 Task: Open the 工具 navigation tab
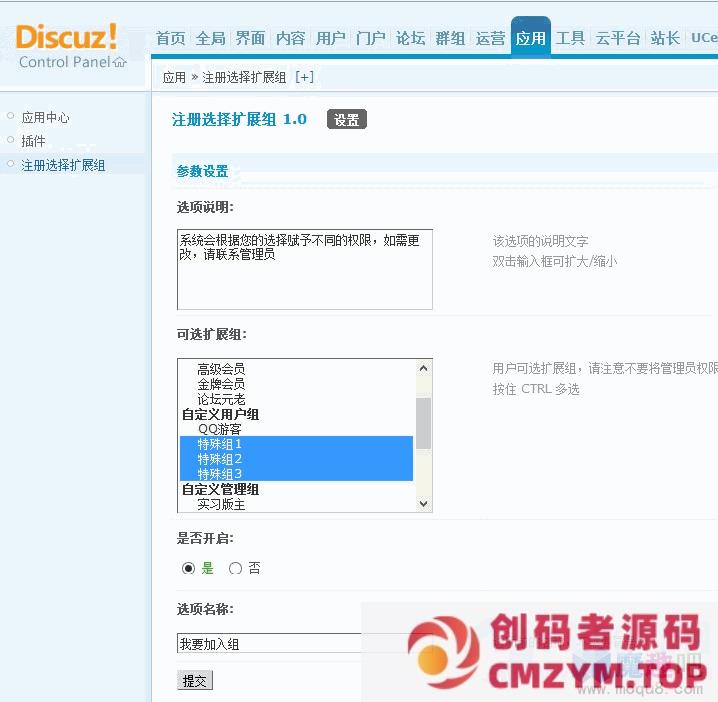tap(571, 38)
